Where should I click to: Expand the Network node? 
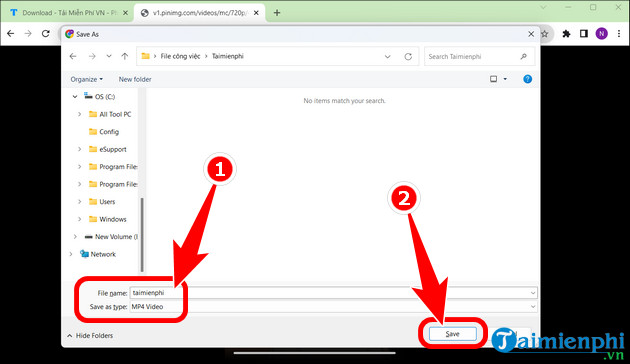(71, 254)
